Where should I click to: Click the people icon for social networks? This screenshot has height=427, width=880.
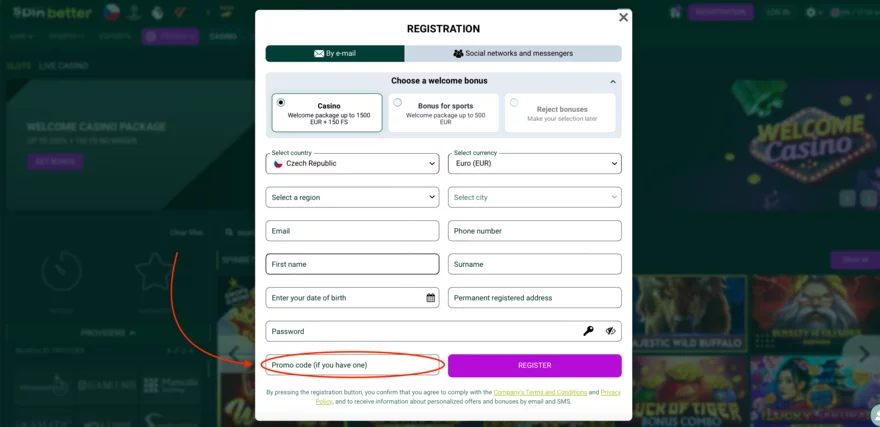pyautogui.click(x=458, y=54)
